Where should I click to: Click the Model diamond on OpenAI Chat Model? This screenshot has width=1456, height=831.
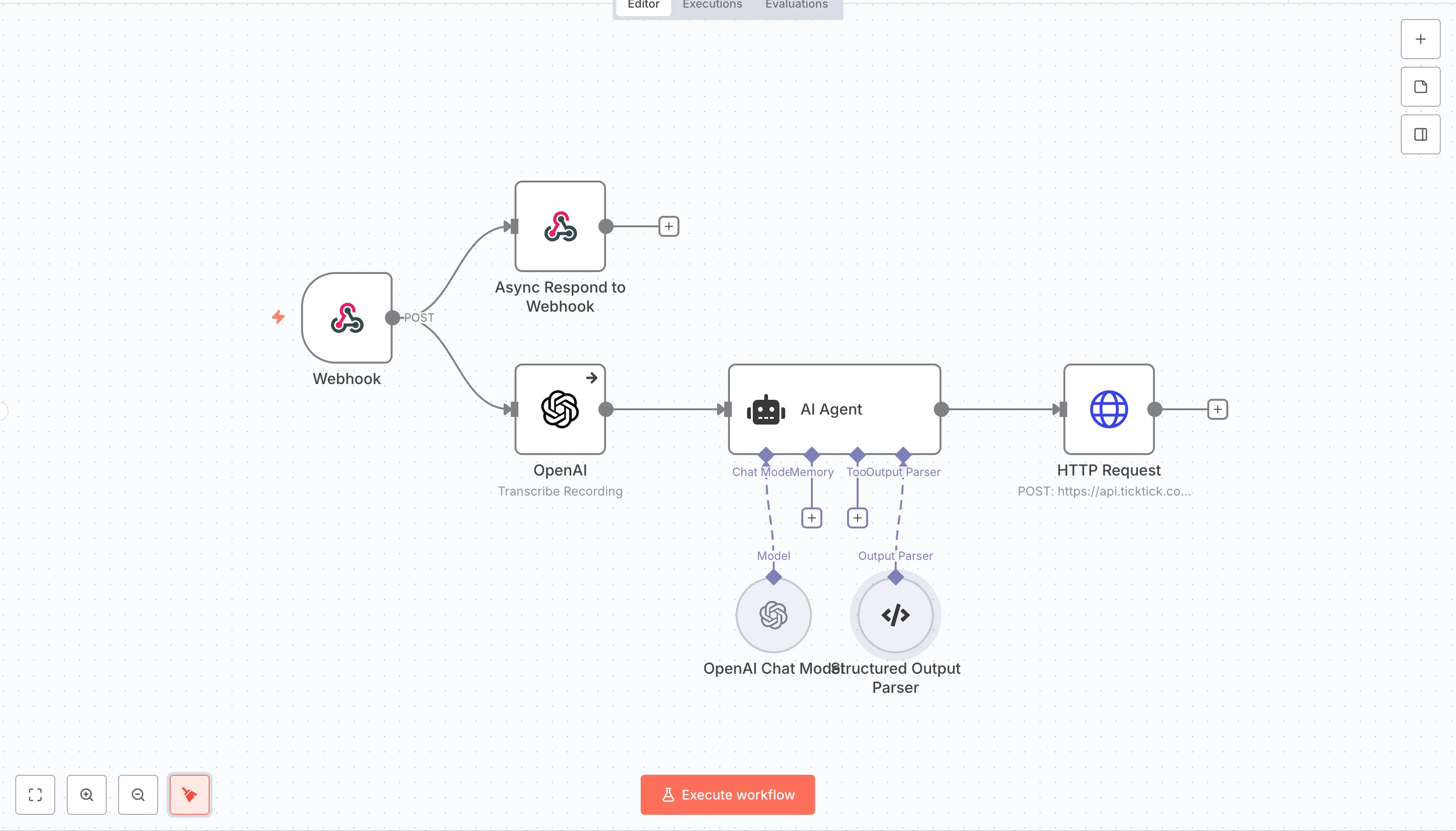tap(773, 577)
